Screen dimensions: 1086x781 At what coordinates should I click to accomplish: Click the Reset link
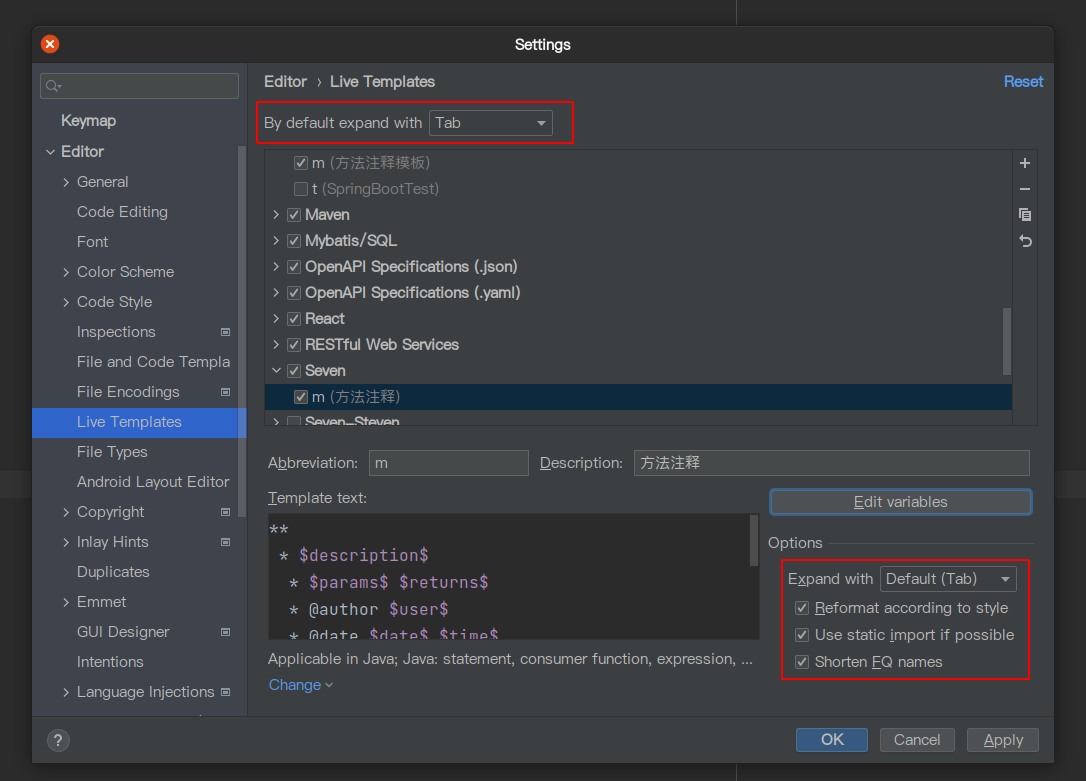[1023, 82]
